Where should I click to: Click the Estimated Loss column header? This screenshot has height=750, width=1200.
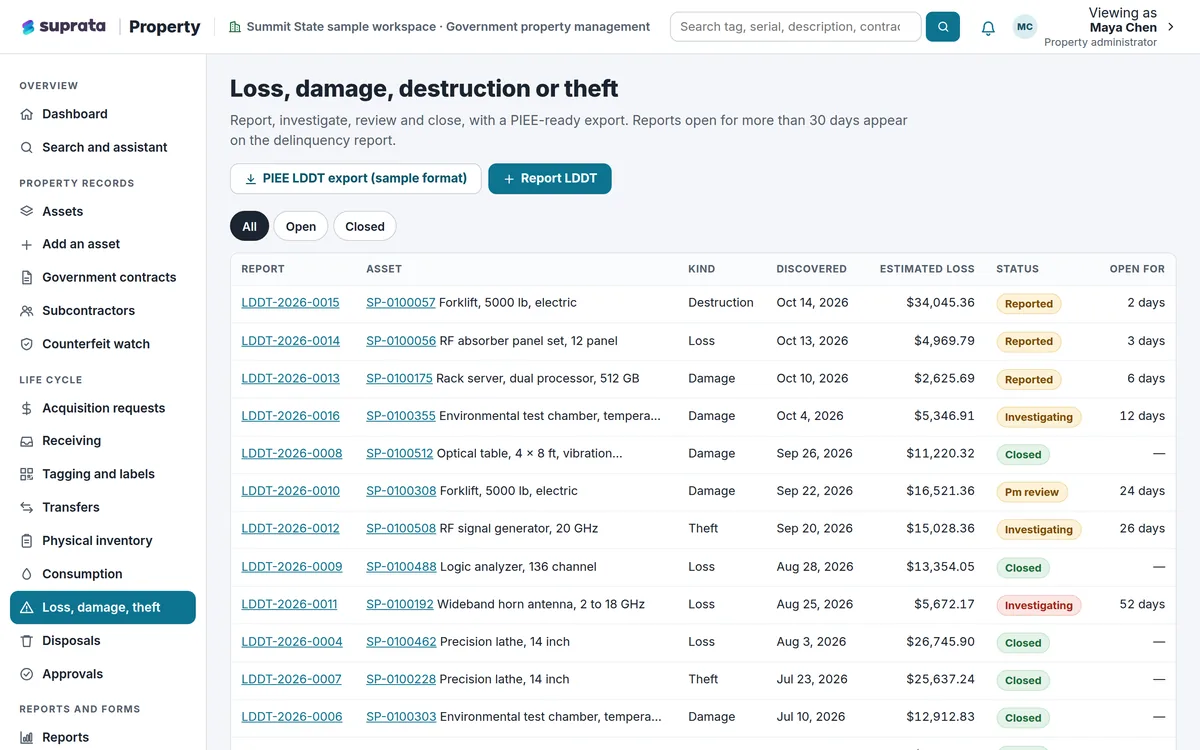(x=927, y=269)
